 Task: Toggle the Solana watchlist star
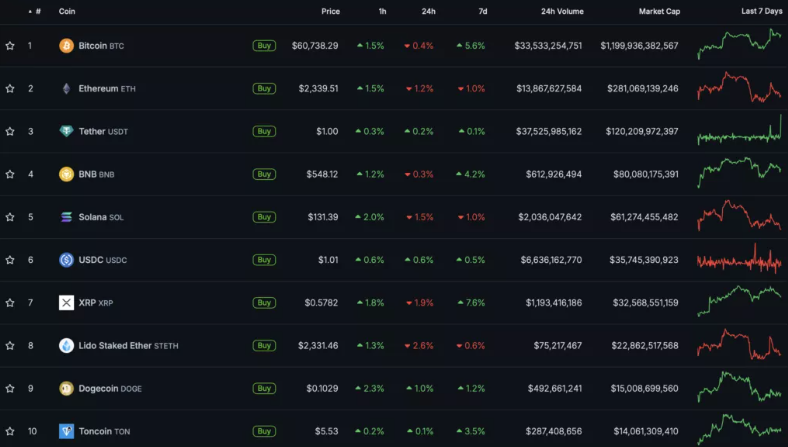pyautogui.click(x=10, y=217)
